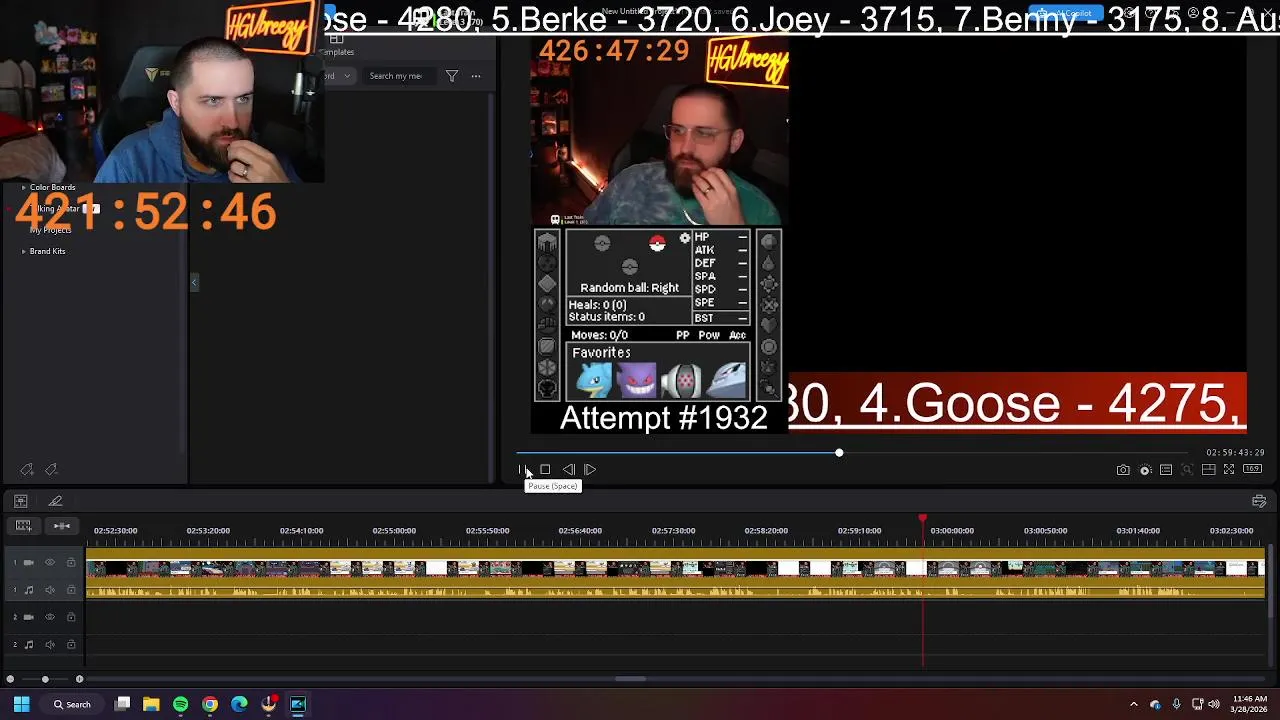Enter fullscreen preview mode
Image resolution: width=1280 pixels, height=720 pixels.
coord(1229,470)
